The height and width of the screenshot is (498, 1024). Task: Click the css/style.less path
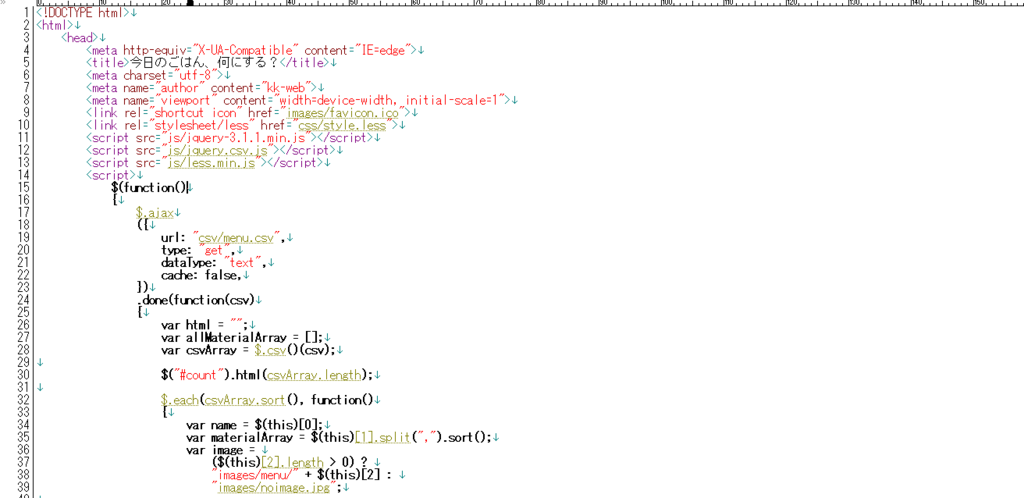pyautogui.click(x=342, y=125)
